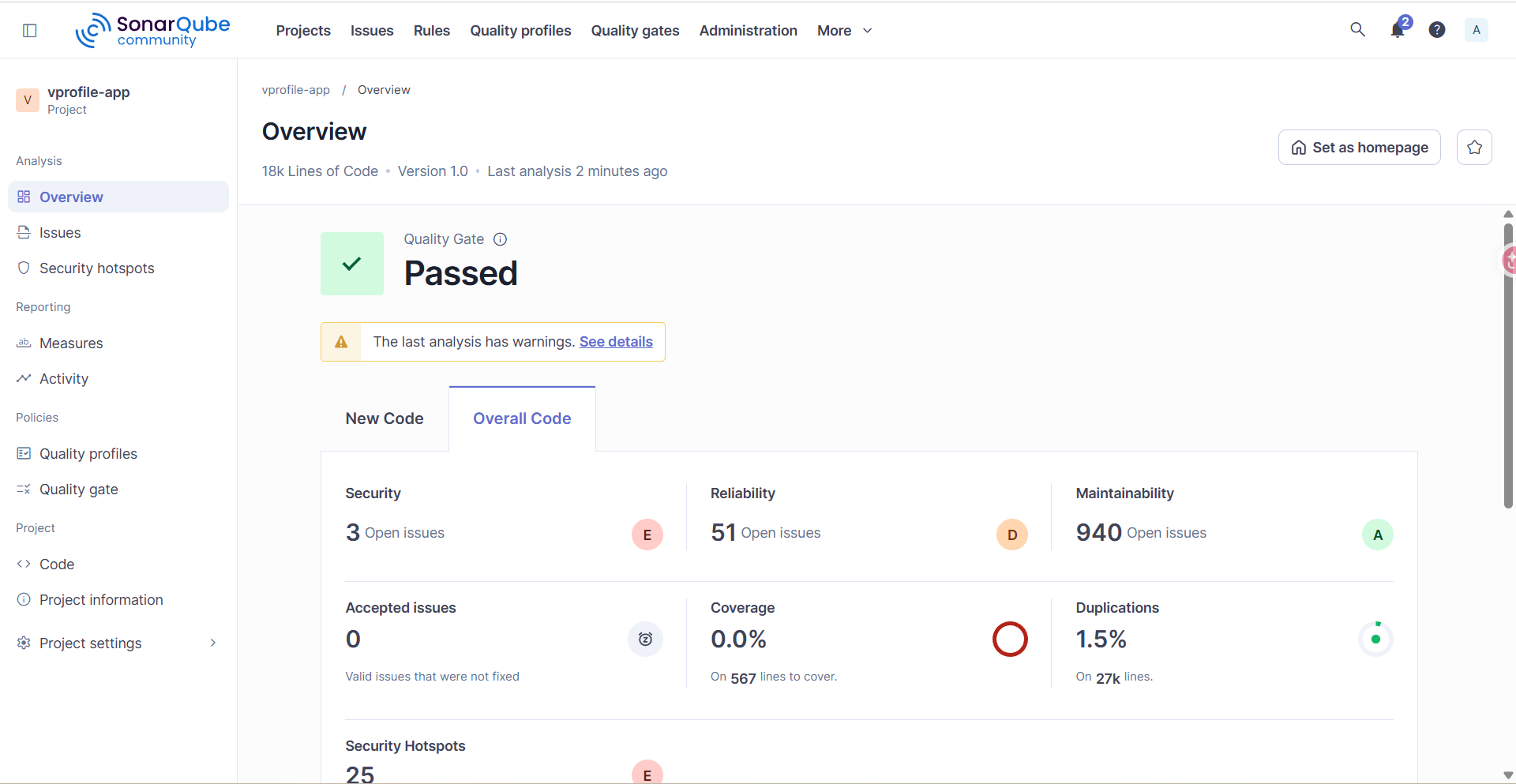
Task: Select the Overall Code tab
Action: [x=522, y=418]
